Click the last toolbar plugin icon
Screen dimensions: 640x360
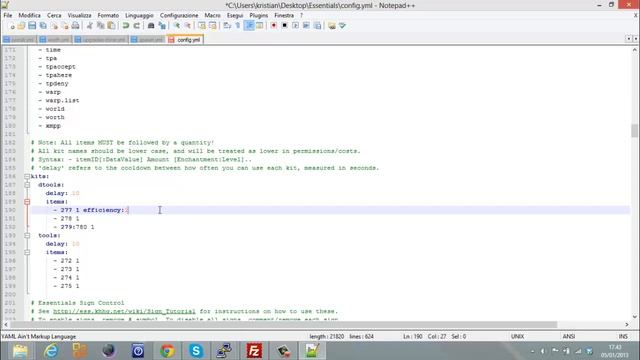point(342,26)
